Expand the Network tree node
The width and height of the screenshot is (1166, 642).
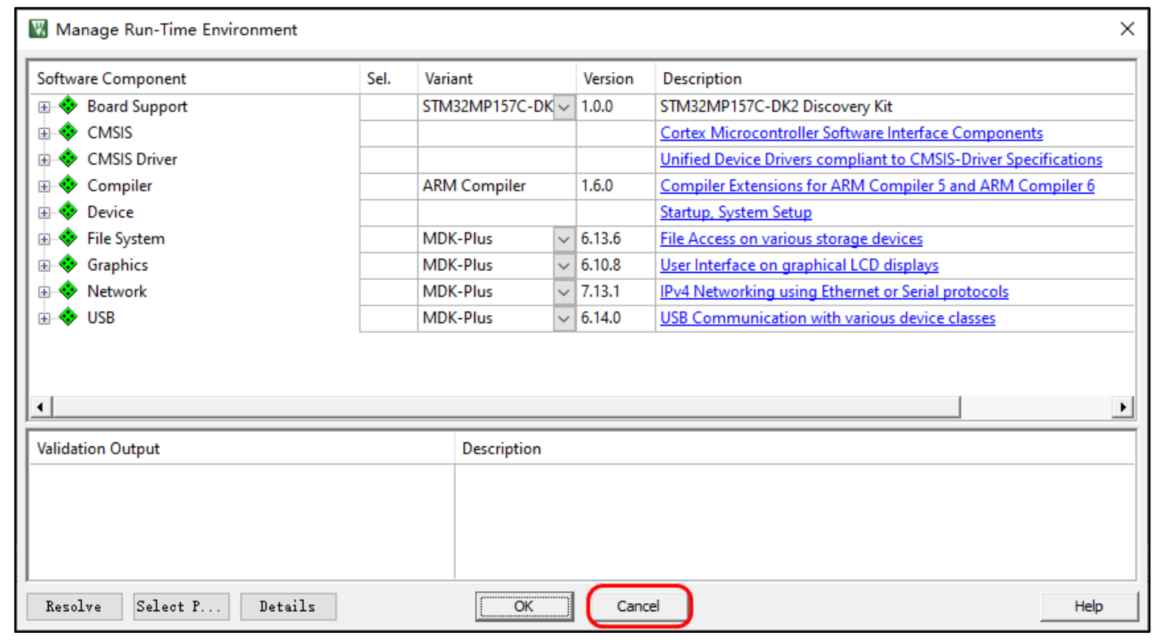coord(44,292)
